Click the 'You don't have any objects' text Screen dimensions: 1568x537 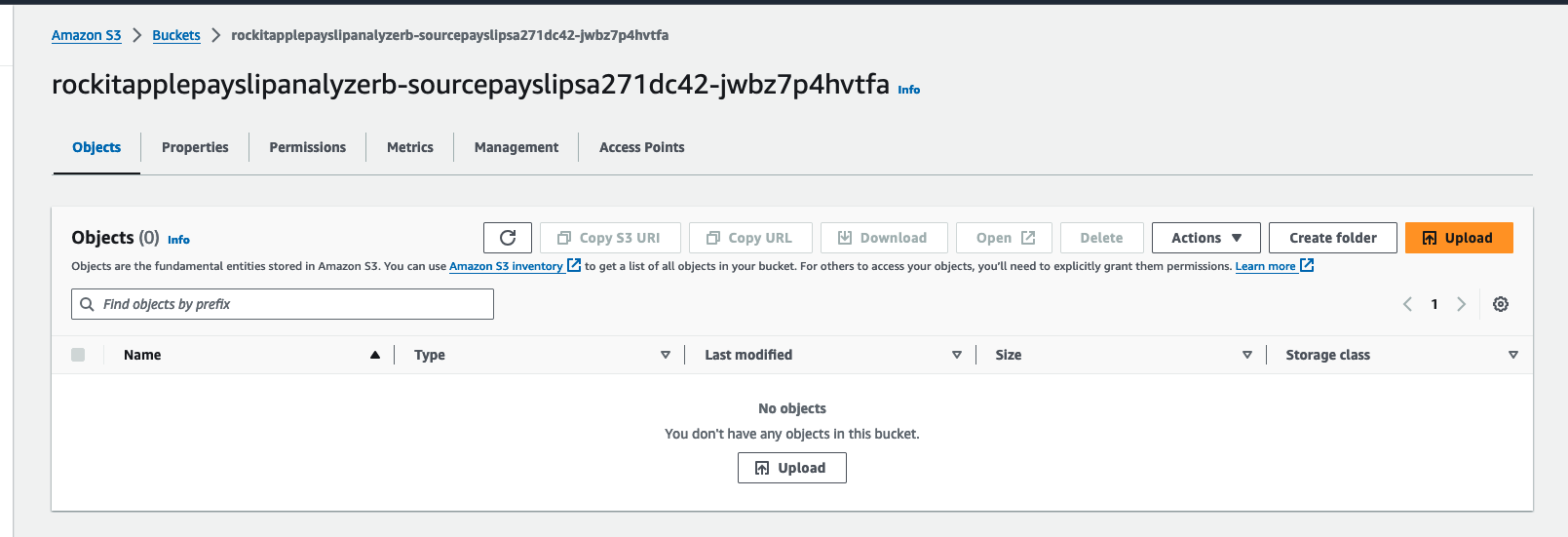792,434
